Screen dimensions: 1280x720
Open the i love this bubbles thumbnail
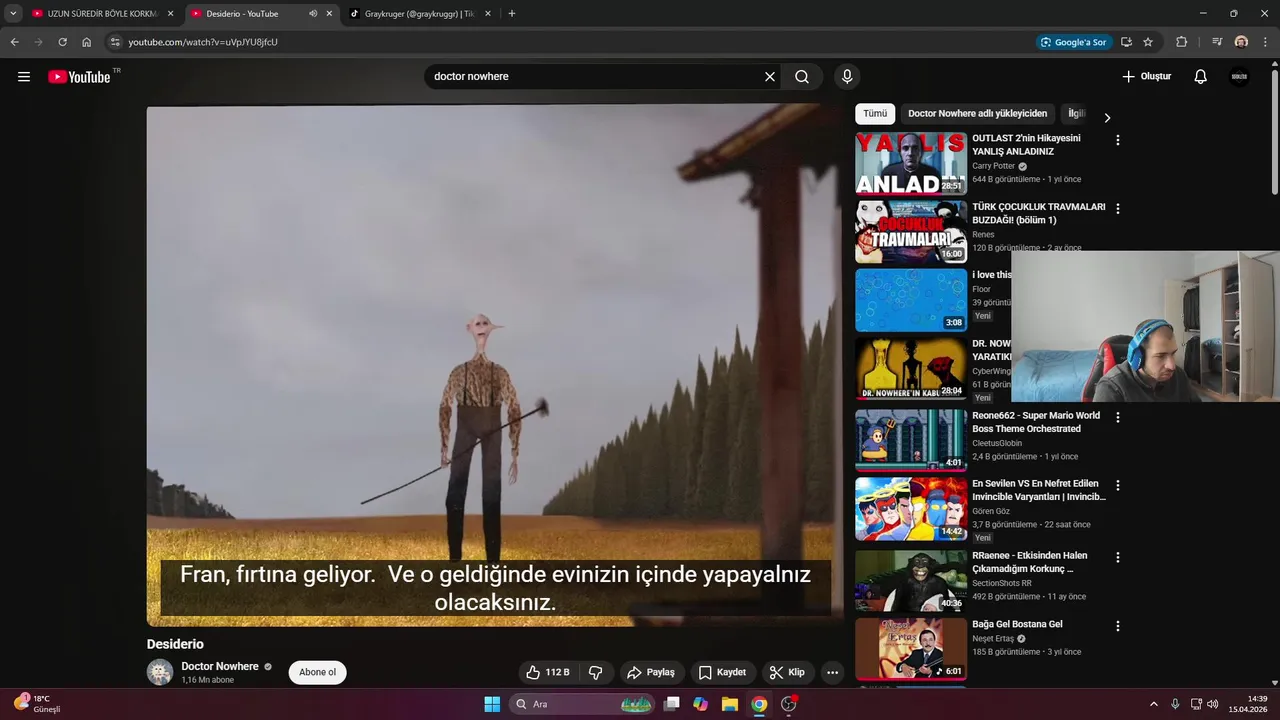tap(911, 300)
